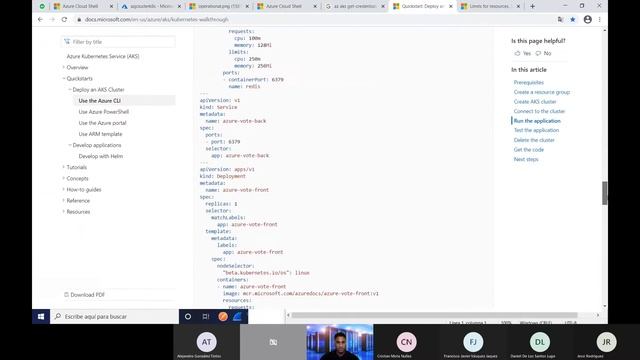Viewport: 640px width, 360px height.
Task: Click the thumbs-down No feedback icon
Action: [538, 53]
